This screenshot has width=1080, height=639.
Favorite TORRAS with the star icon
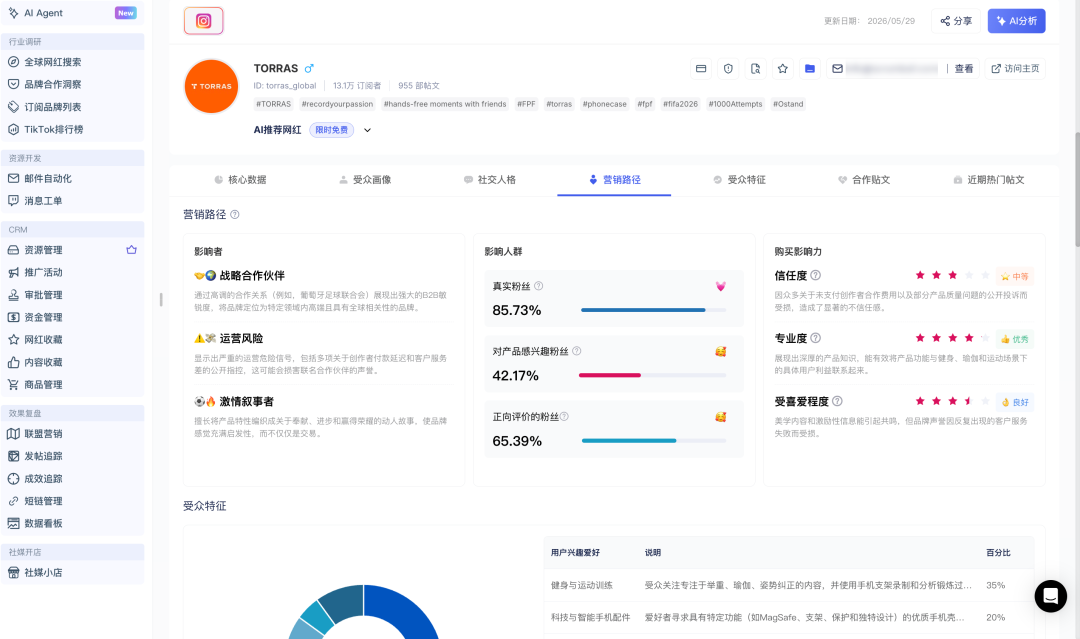(x=782, y=68)
